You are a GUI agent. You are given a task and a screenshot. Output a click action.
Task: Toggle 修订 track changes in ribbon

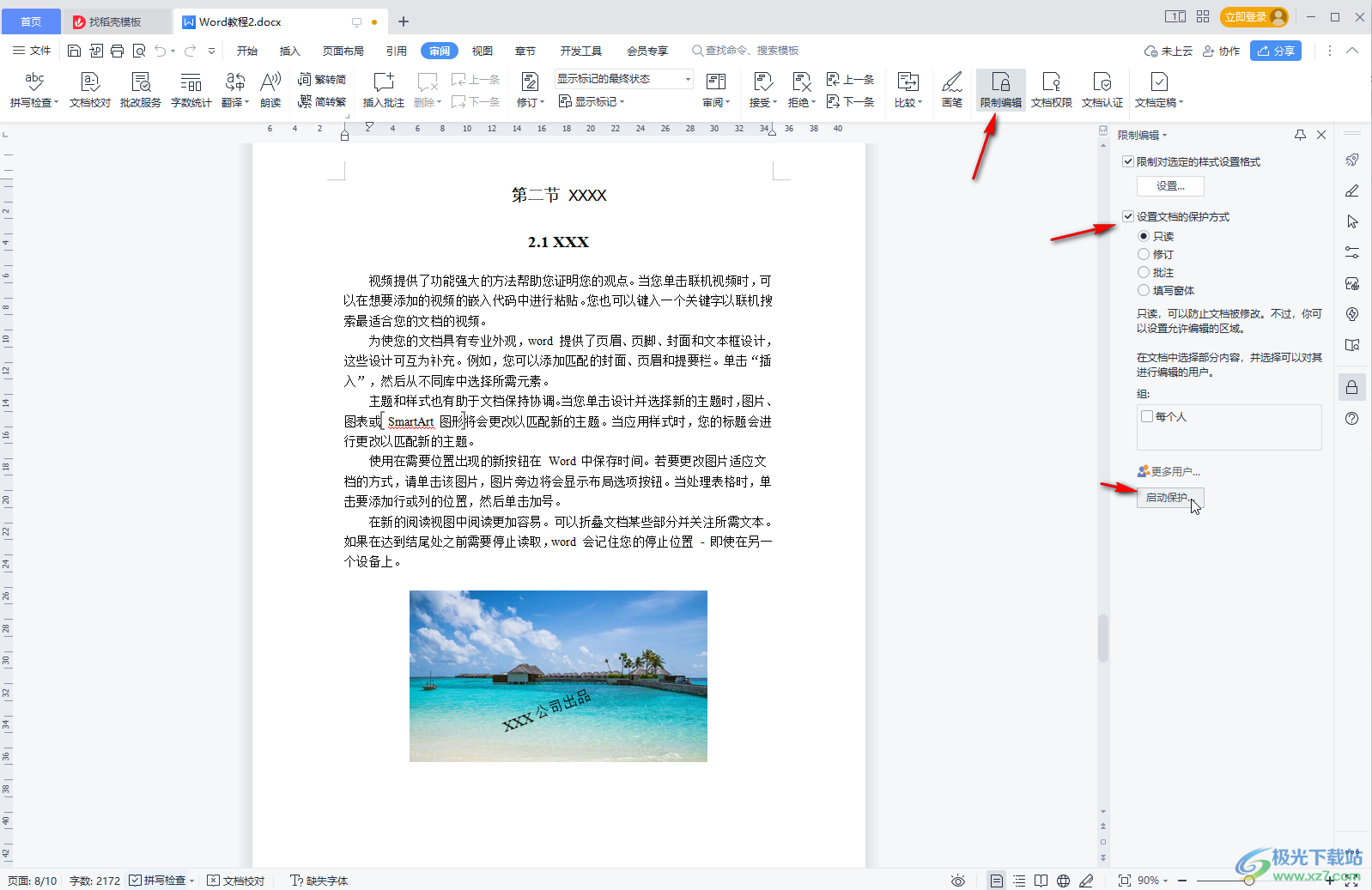(x=530, y=89)
